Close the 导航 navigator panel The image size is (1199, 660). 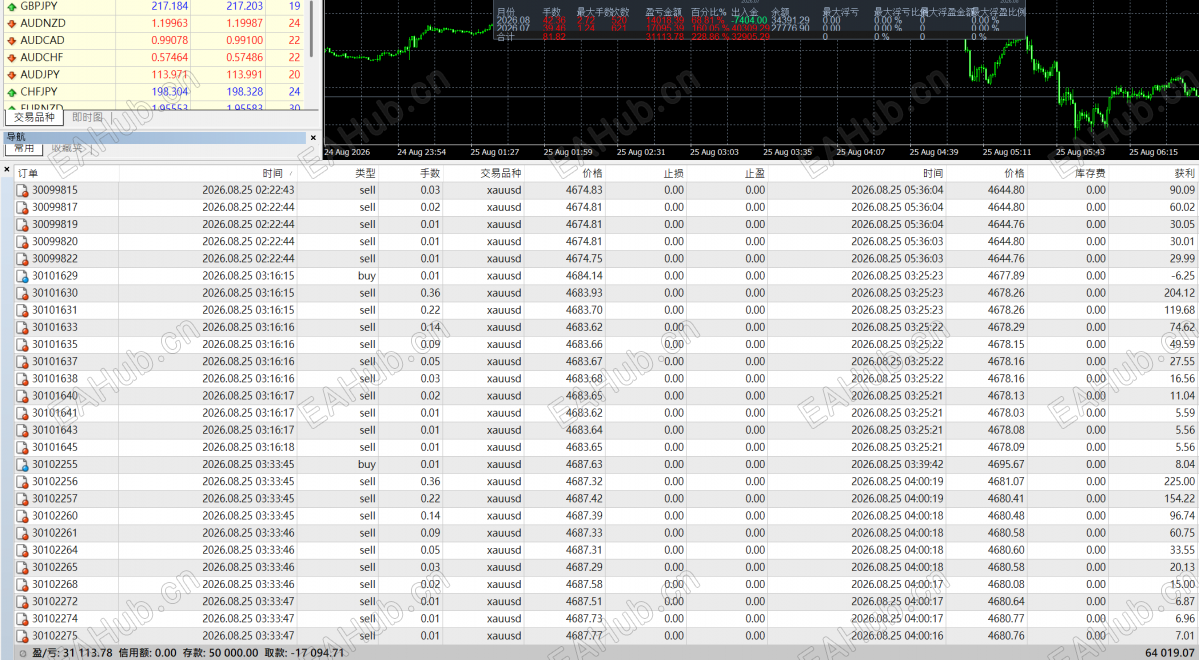(x=313, y=138)
